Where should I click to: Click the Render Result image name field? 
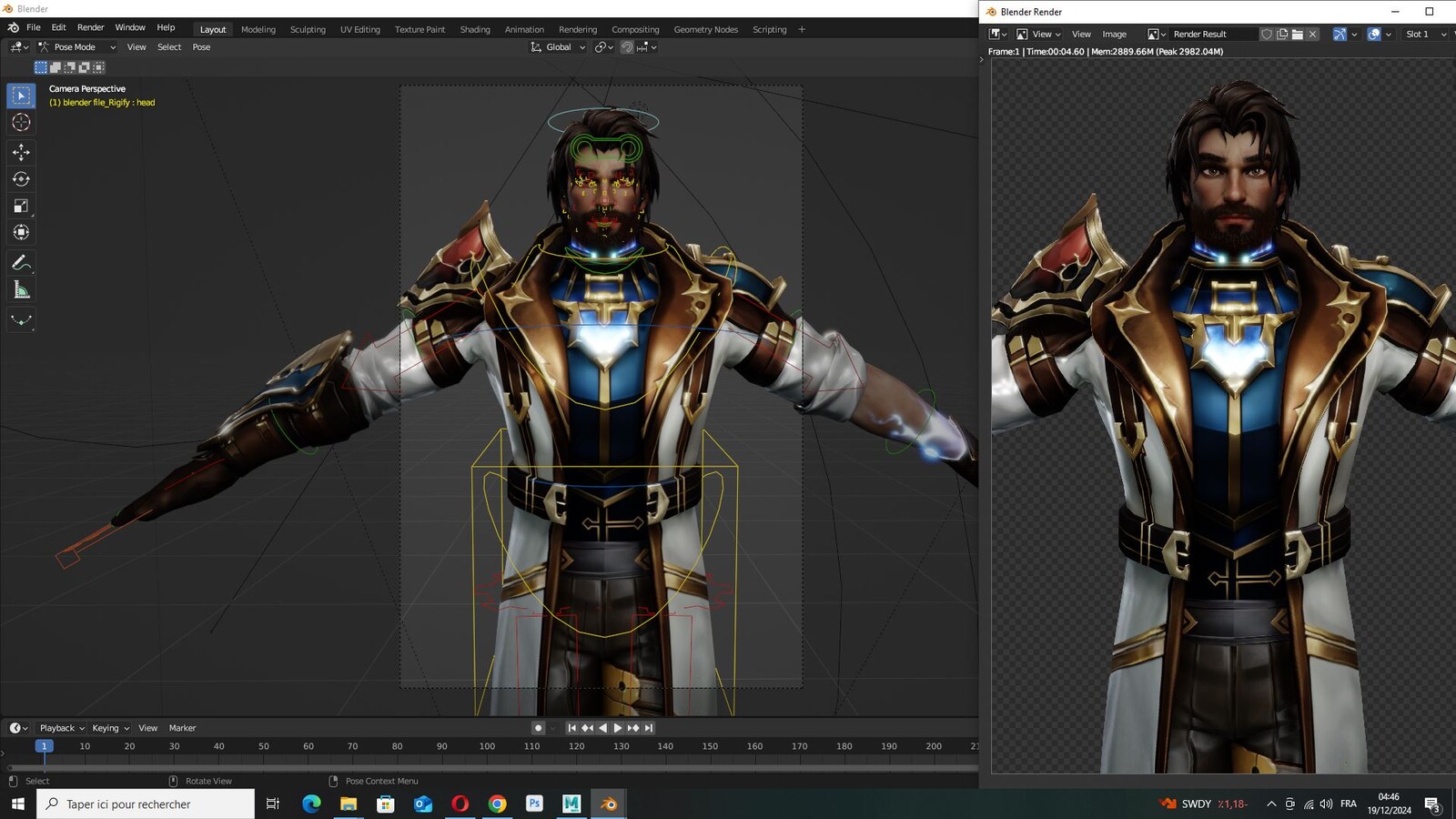[x=1214, y=34]
